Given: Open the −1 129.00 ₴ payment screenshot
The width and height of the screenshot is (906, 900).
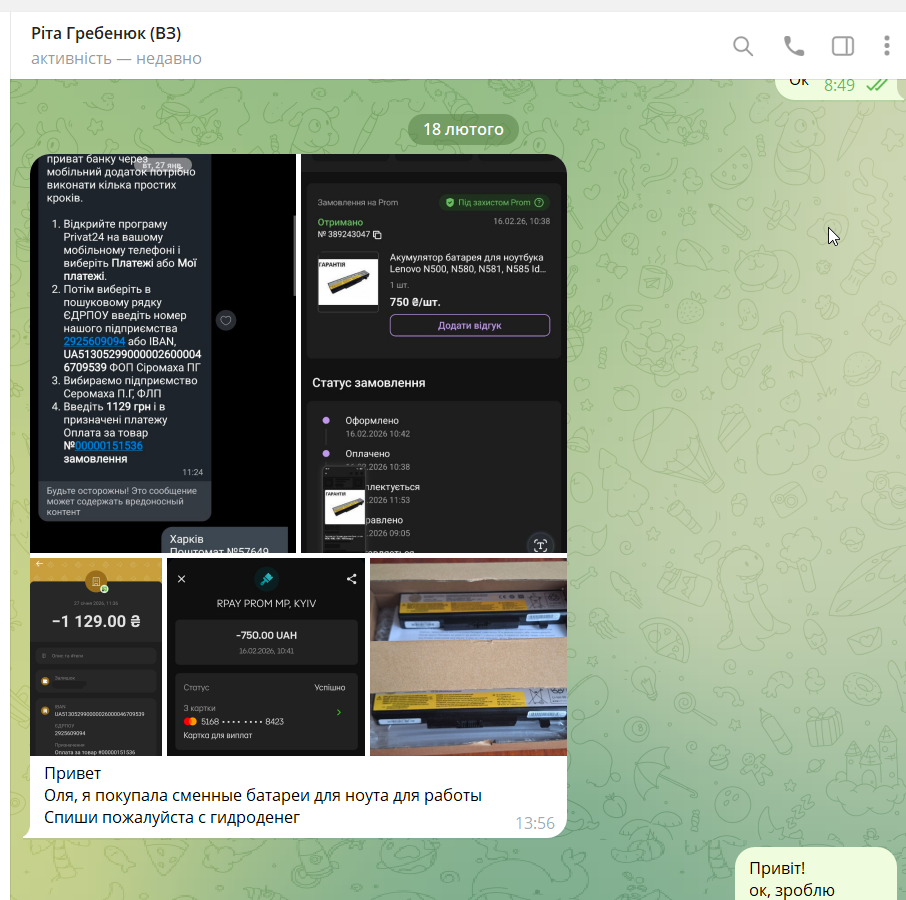Looking at the screenshot, I should 96,657.
